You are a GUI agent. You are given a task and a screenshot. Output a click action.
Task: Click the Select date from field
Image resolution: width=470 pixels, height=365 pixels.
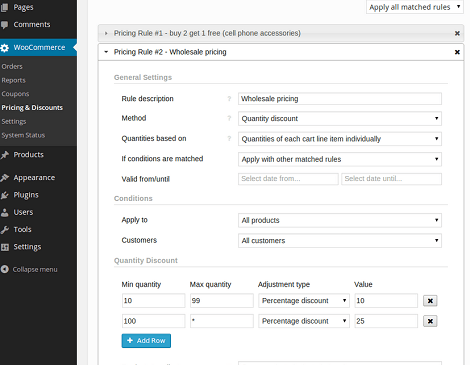tap(288, 179)
